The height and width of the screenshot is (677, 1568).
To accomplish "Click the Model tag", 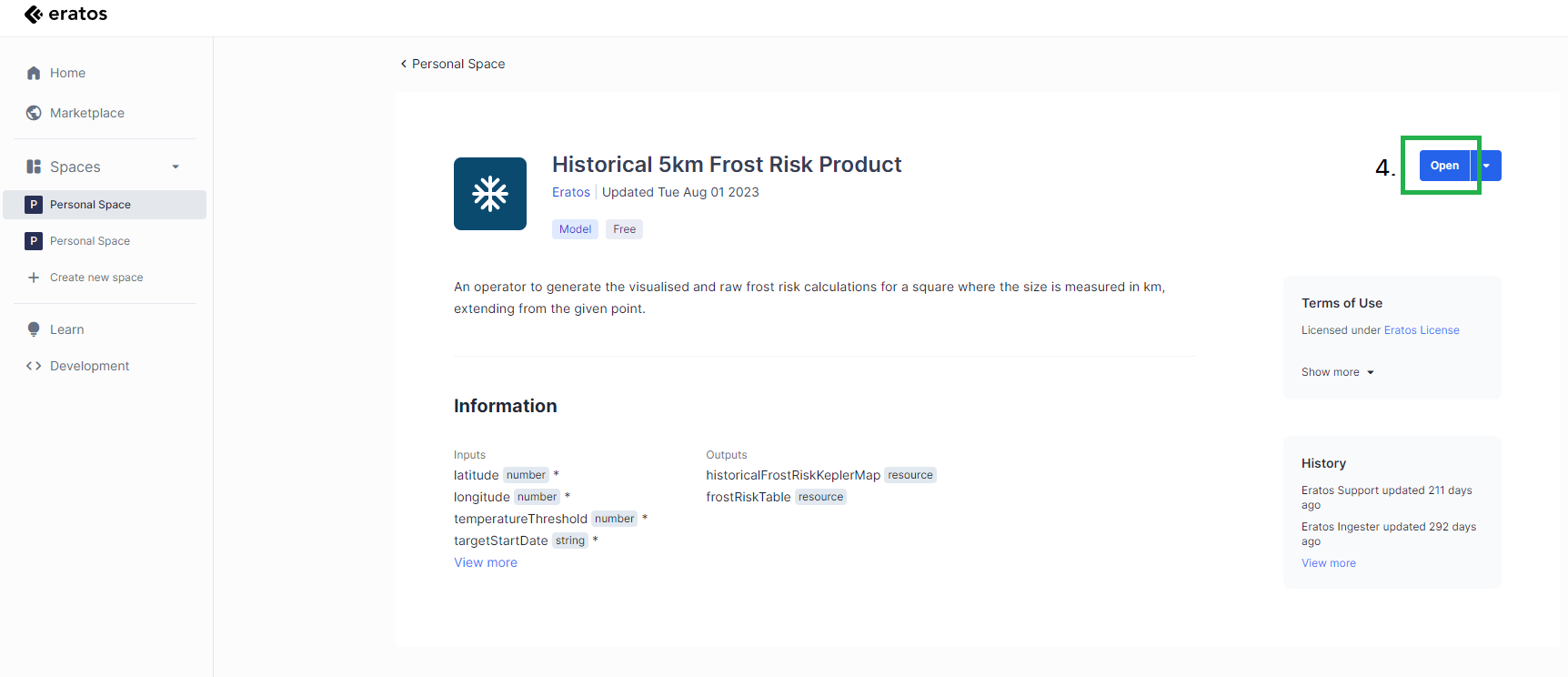I will coord(575,229).
